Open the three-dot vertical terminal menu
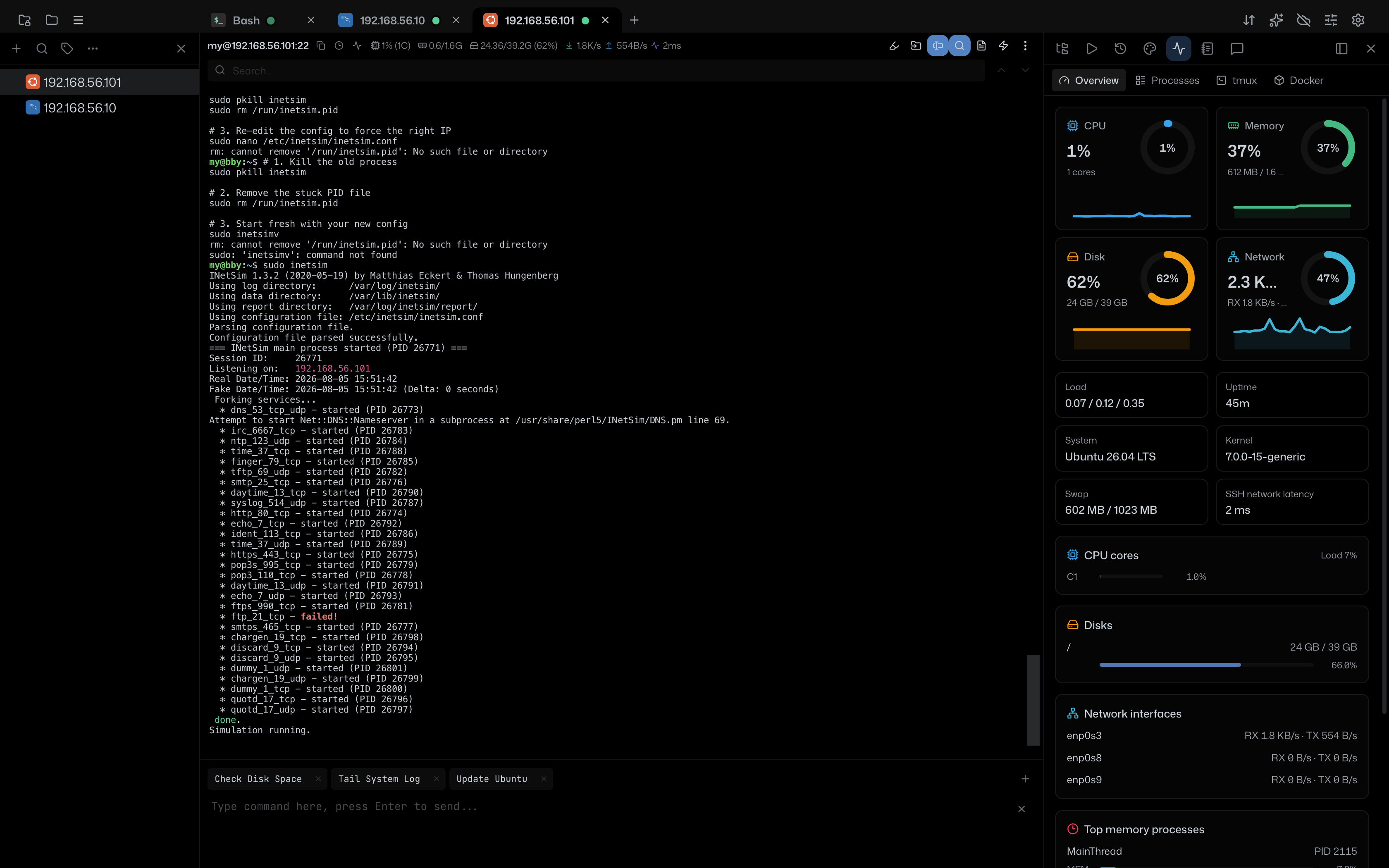The height and width of the screenshot is (868, 1389). click(x=1025, y=45)
